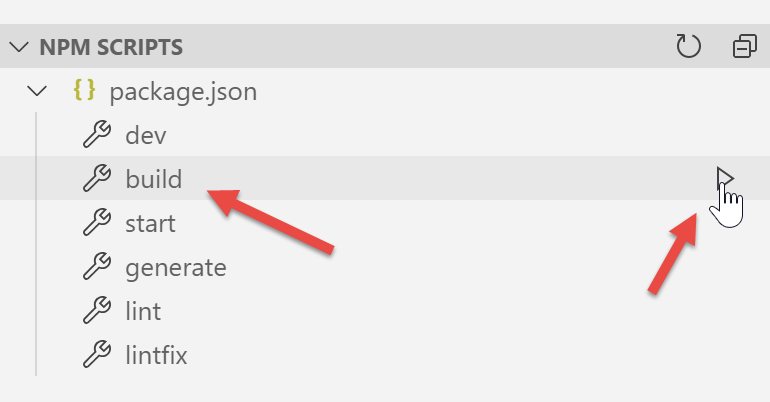
Task: Click the wrench icon beside dev
Action: click(x=96, y=135)
